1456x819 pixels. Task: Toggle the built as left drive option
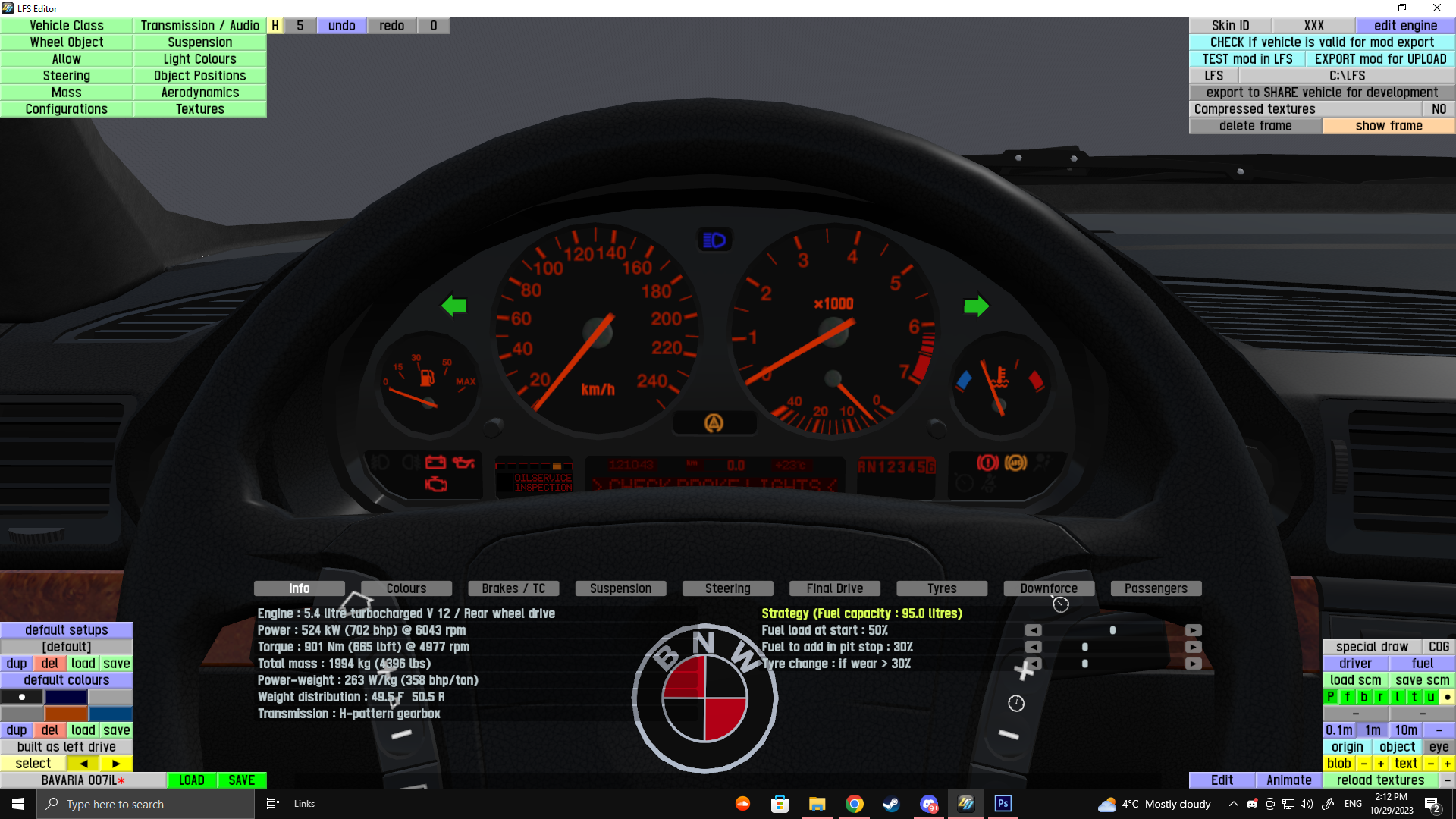pos(67,747)
